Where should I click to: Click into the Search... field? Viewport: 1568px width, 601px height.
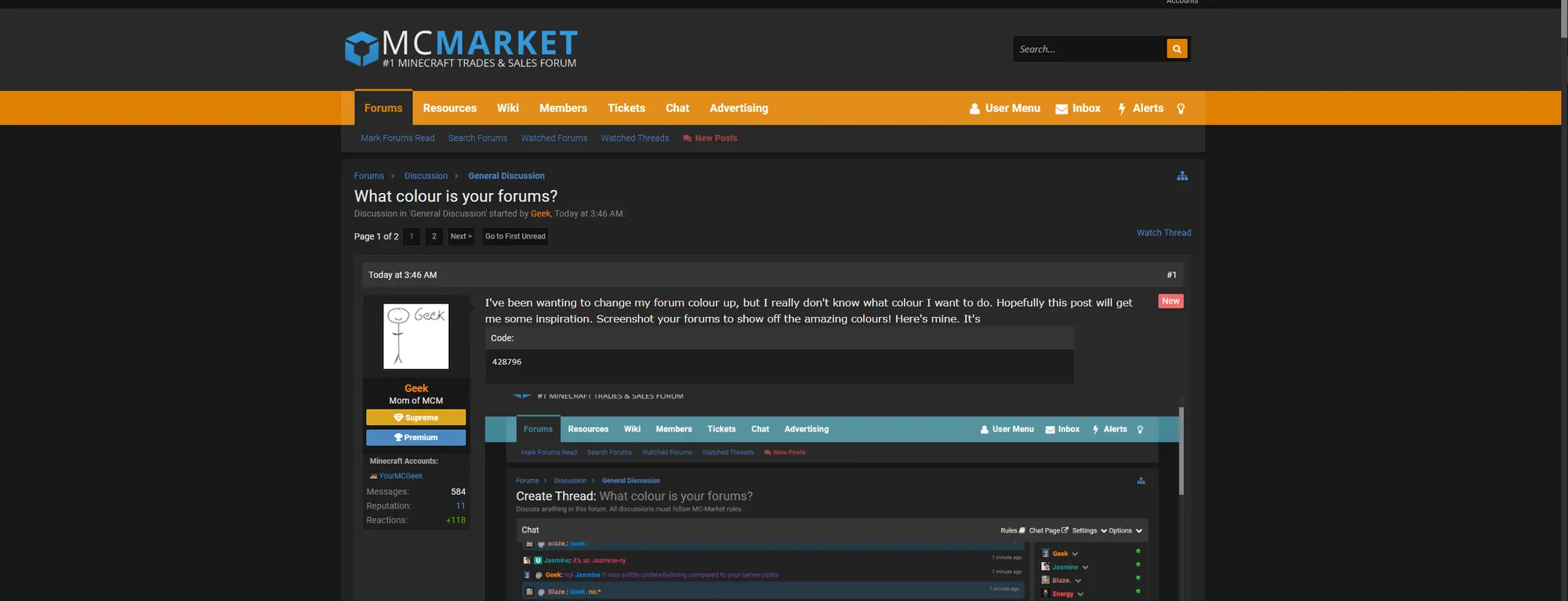(1090, 49)
